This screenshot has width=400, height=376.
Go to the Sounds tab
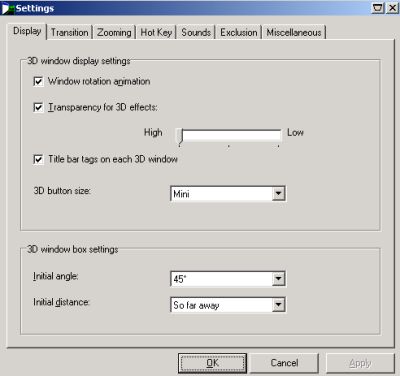[x=196, y=32]
